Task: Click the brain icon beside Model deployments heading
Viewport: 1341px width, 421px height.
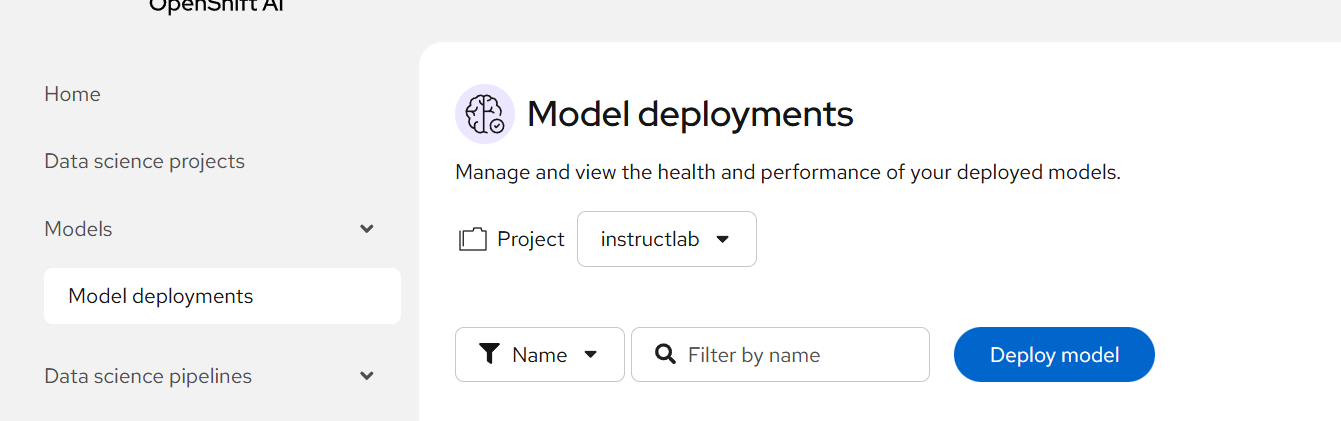Action: [x=485, y=114]
